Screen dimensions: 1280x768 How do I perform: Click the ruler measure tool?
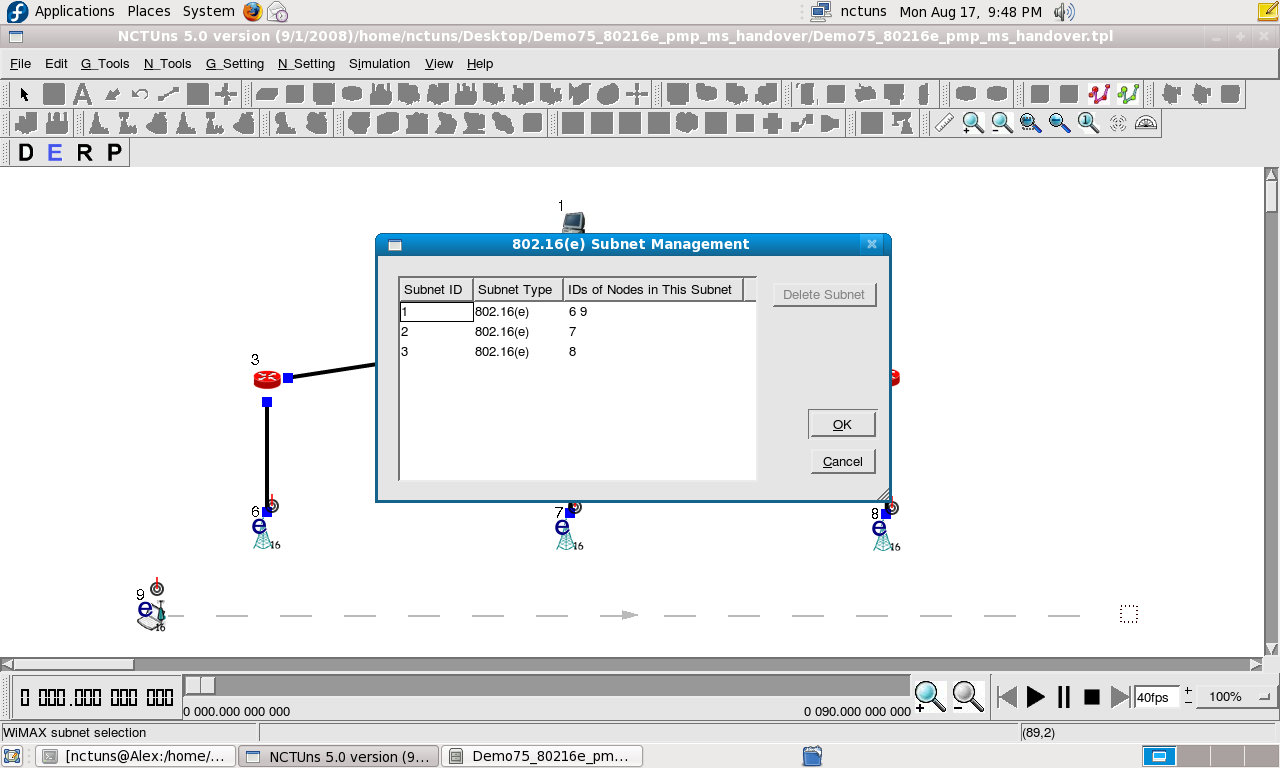pos(944,123)
